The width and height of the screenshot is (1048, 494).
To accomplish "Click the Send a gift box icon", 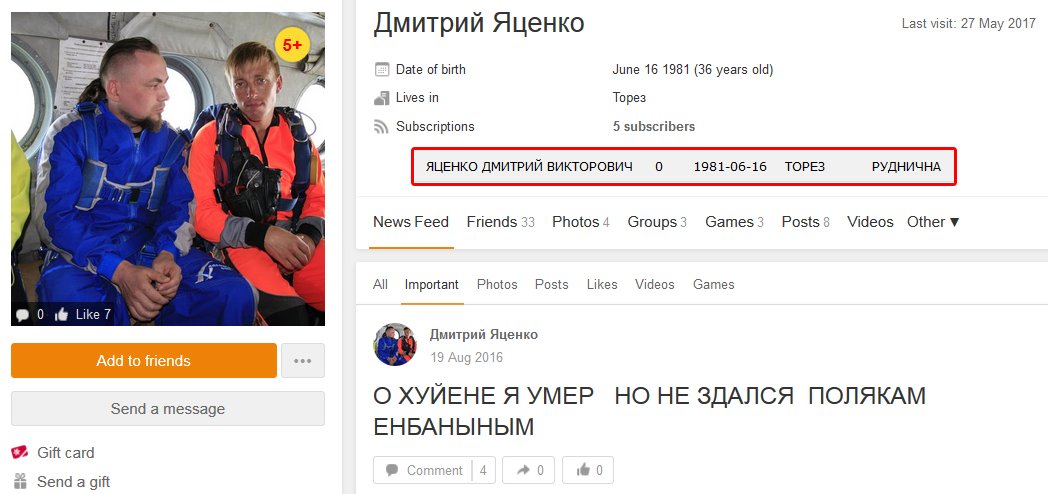I will pos(20,481).
